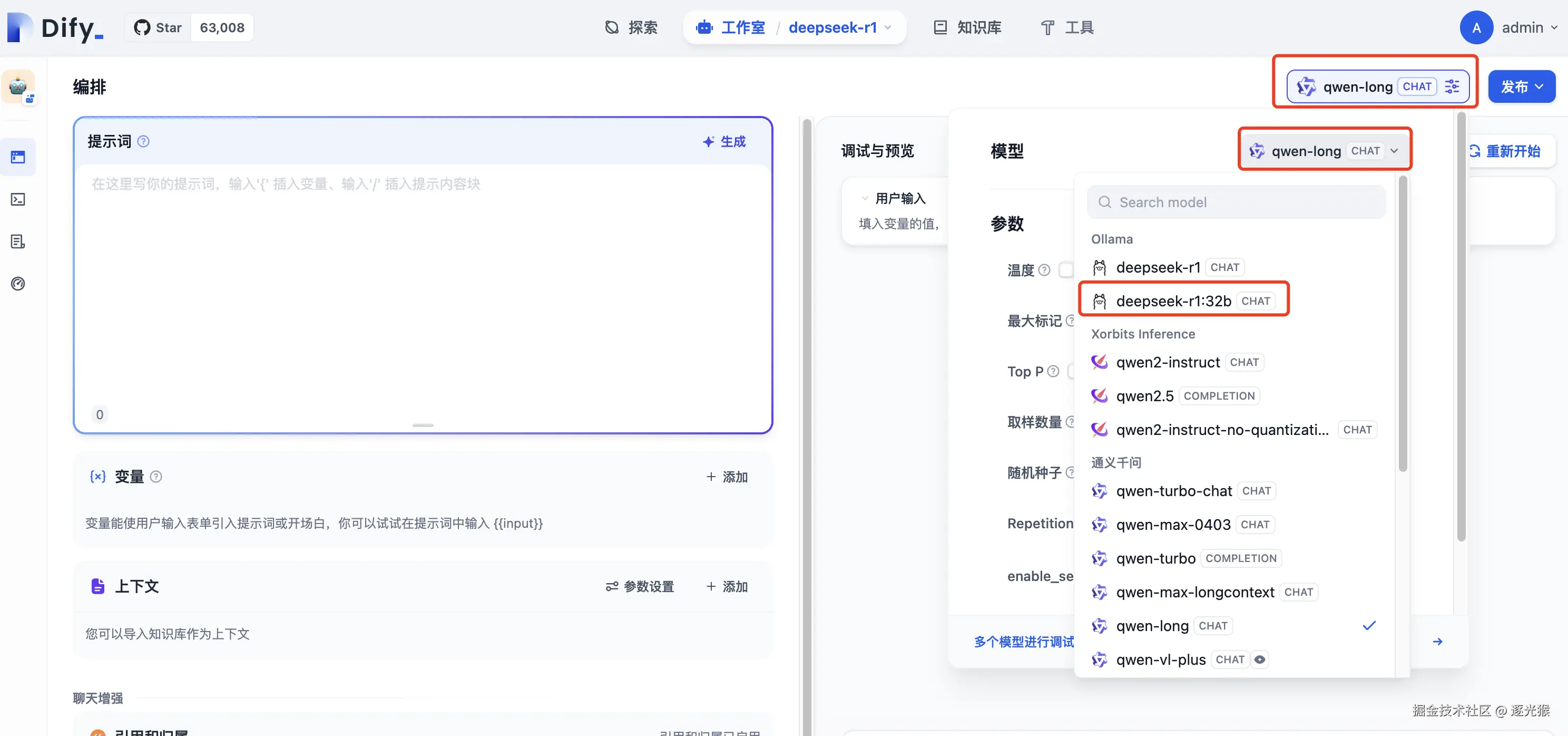This screenshot has width=1568, height=736.
Task: Choose qwen2-instruct model in Xorbits Inference
Action: click(1168, 363)
